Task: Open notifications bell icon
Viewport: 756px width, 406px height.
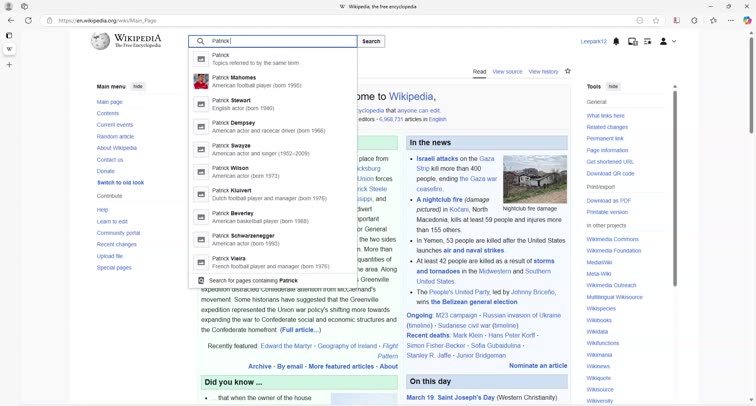Action: (616, 41)
